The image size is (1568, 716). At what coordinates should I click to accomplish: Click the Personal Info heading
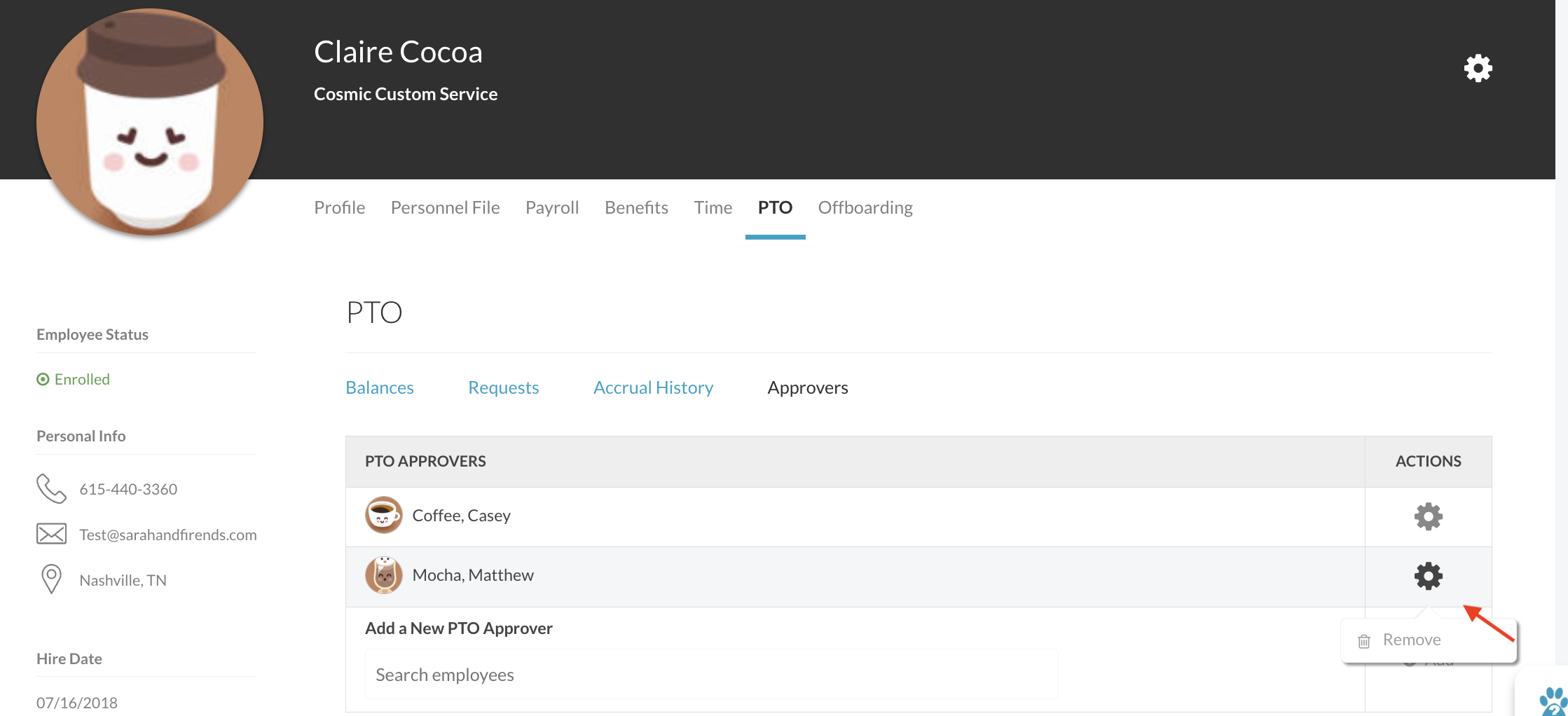81,436
